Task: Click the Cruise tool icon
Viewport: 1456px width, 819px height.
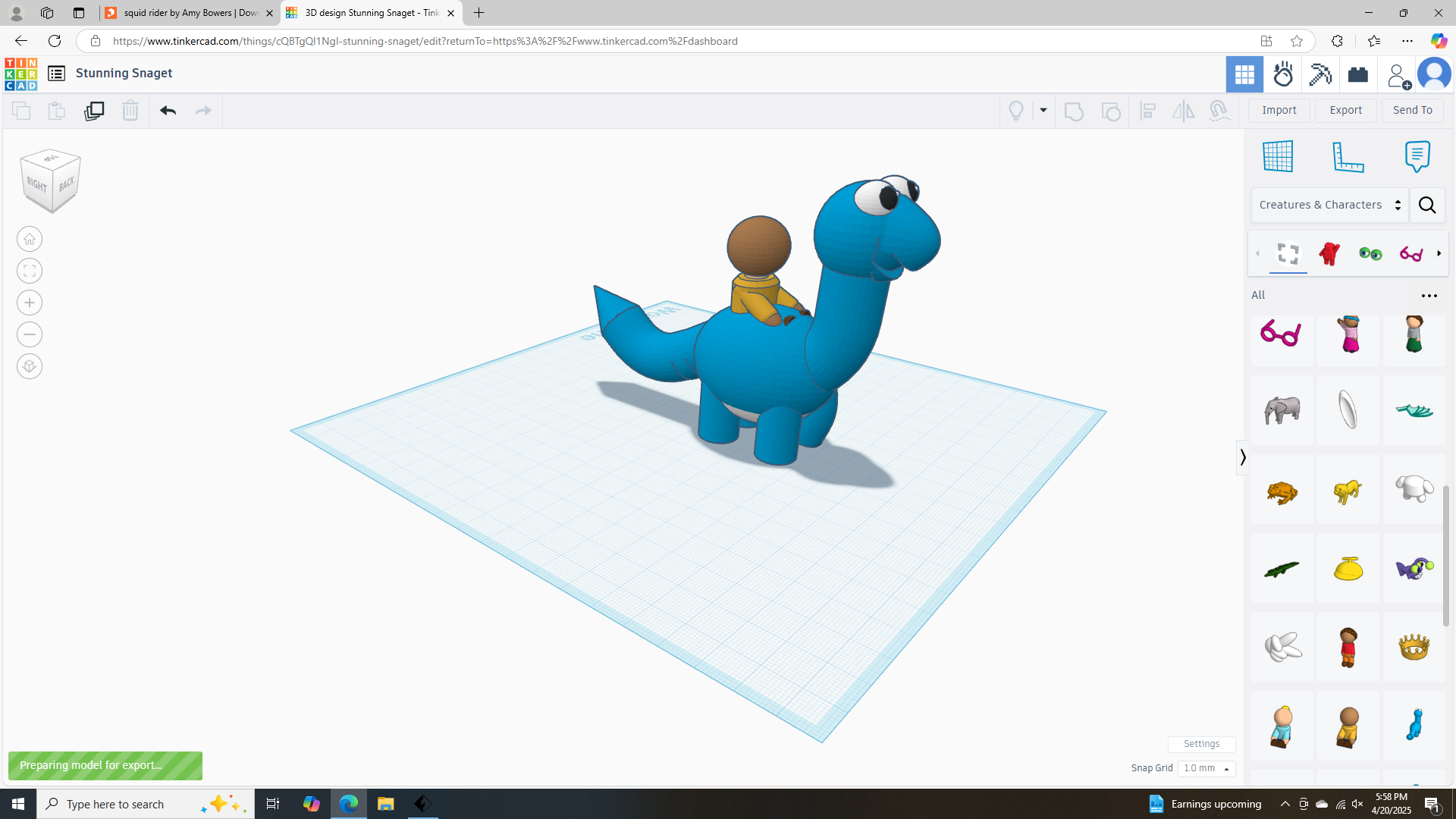Action: (1219, 111)
